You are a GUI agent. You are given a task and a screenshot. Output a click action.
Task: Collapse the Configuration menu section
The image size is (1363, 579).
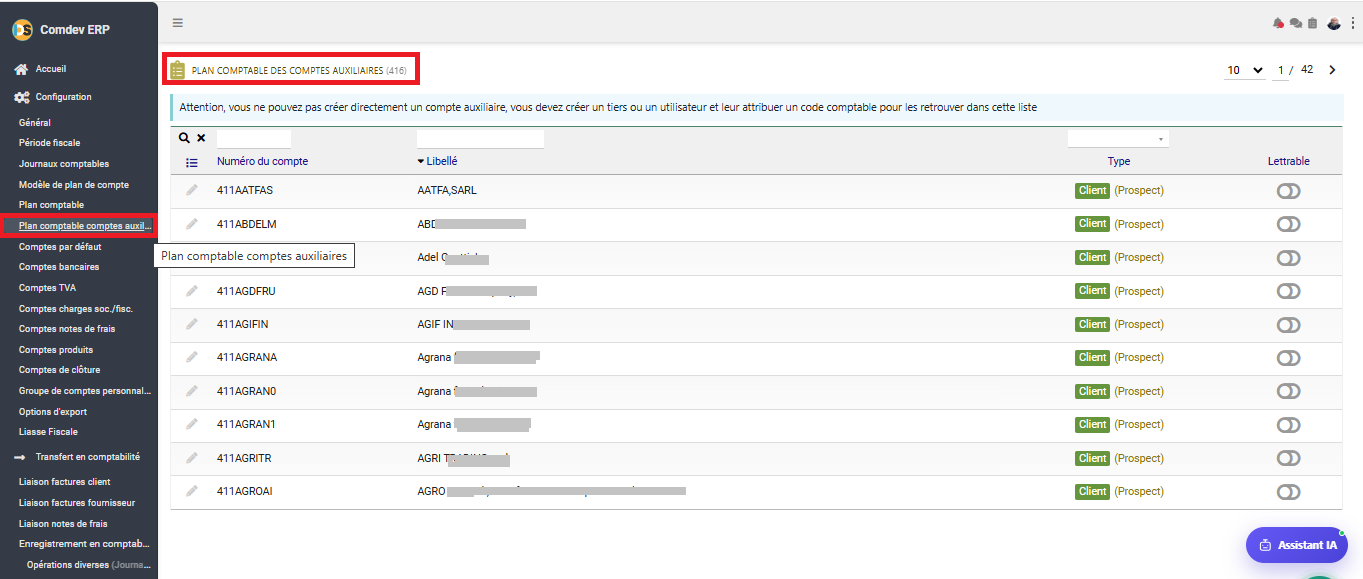click(63, 97)
